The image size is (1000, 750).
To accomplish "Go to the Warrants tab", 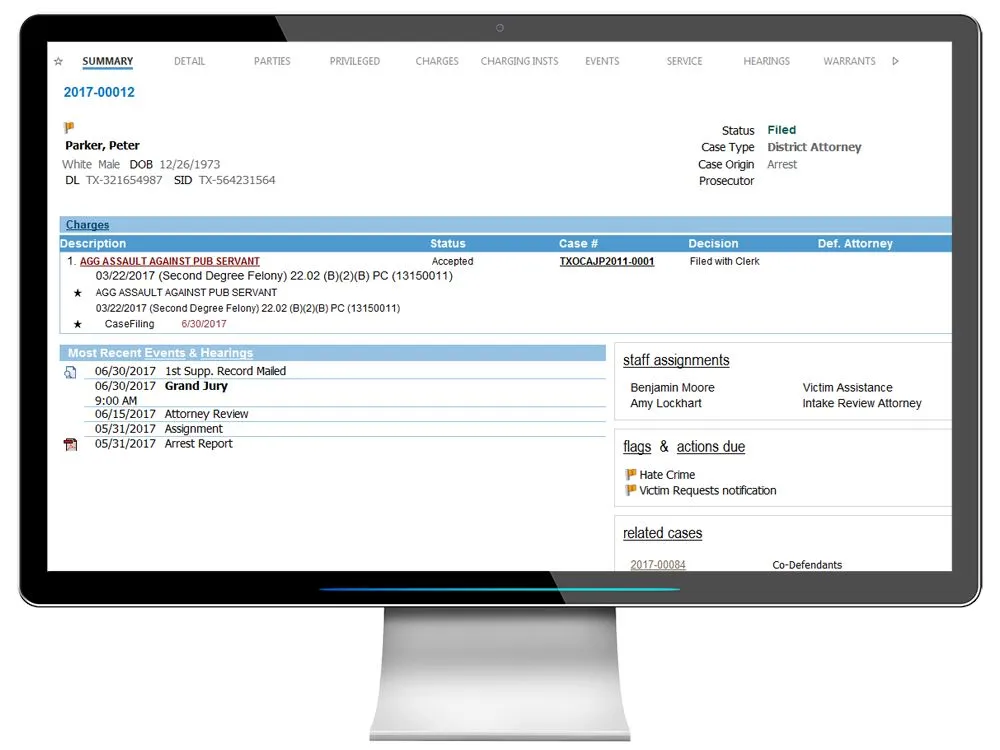I will (x=849, y=62).
